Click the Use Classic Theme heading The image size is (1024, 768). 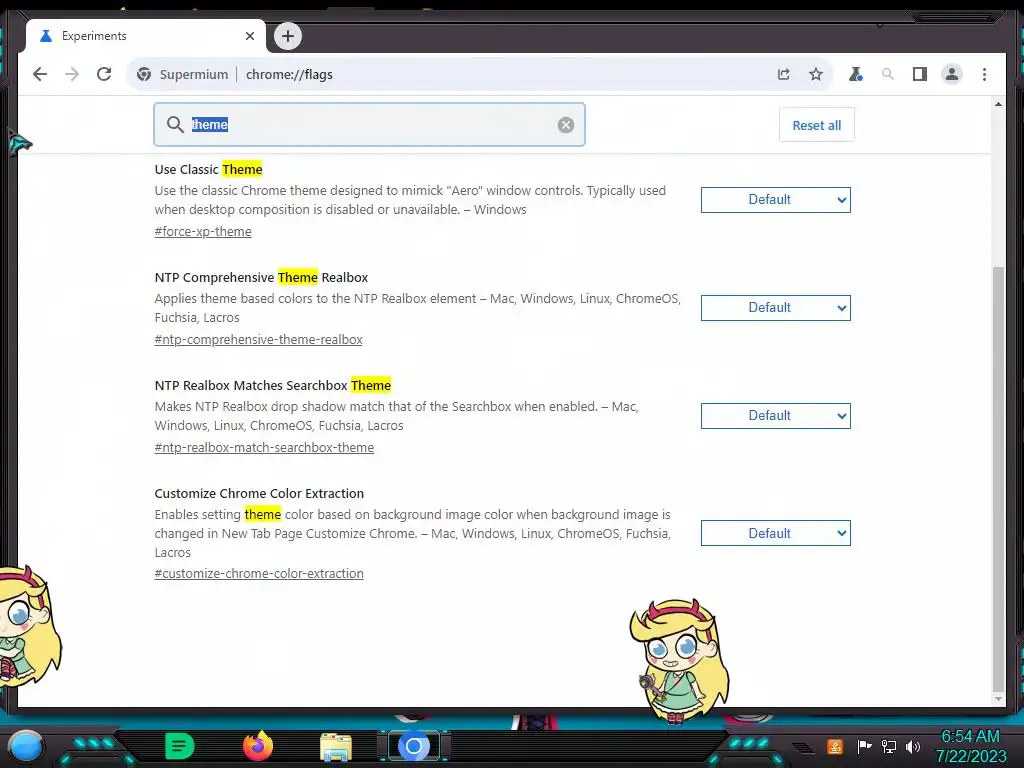click(208, 169)
